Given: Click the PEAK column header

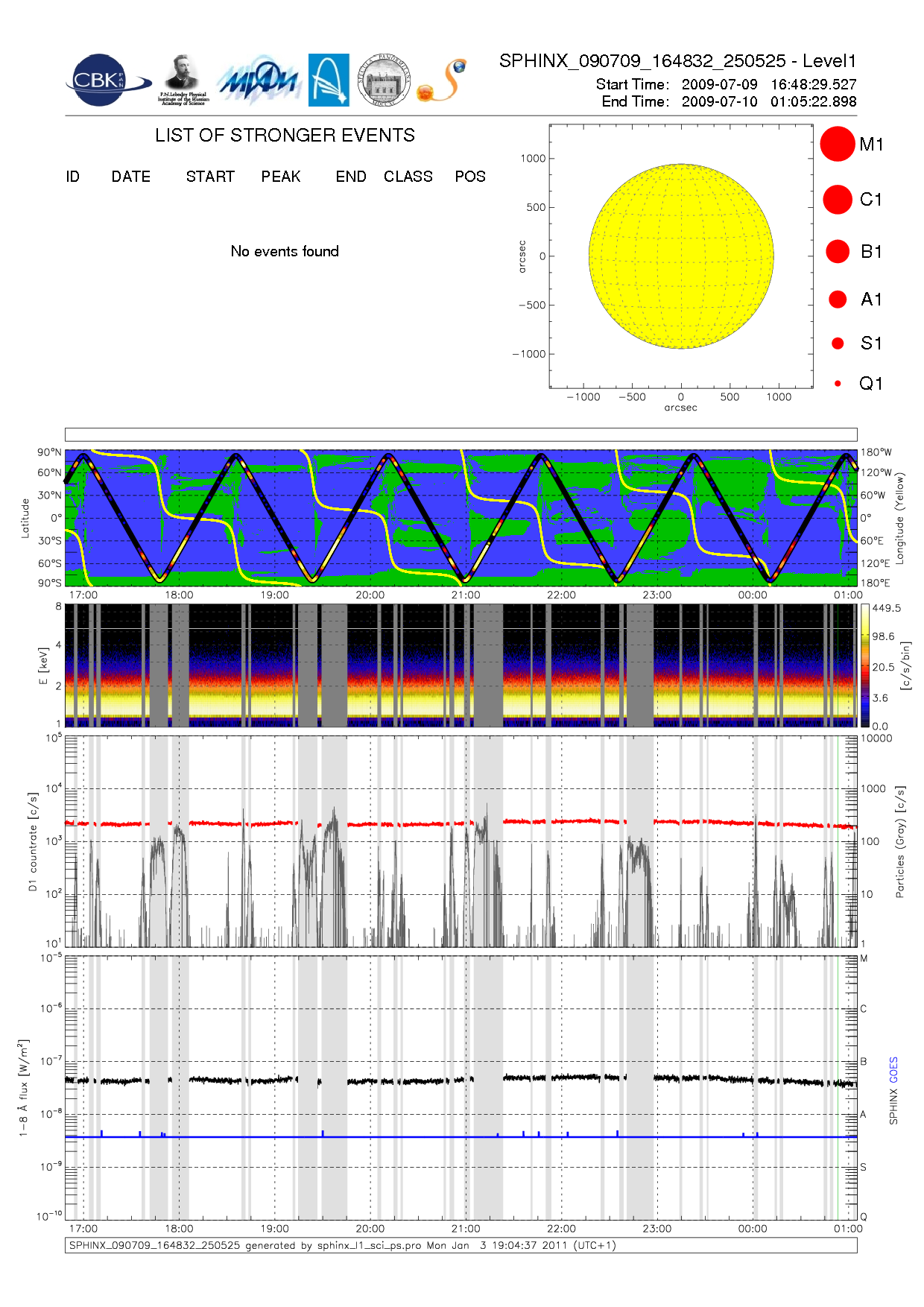Looking at the screenshot, I should (x=281, y=177).
